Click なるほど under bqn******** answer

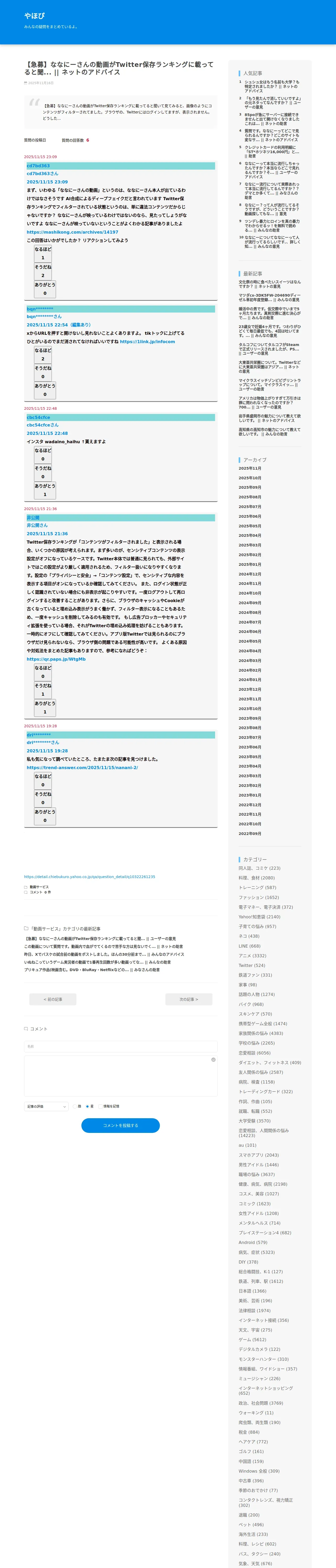[x=43, y=355]
